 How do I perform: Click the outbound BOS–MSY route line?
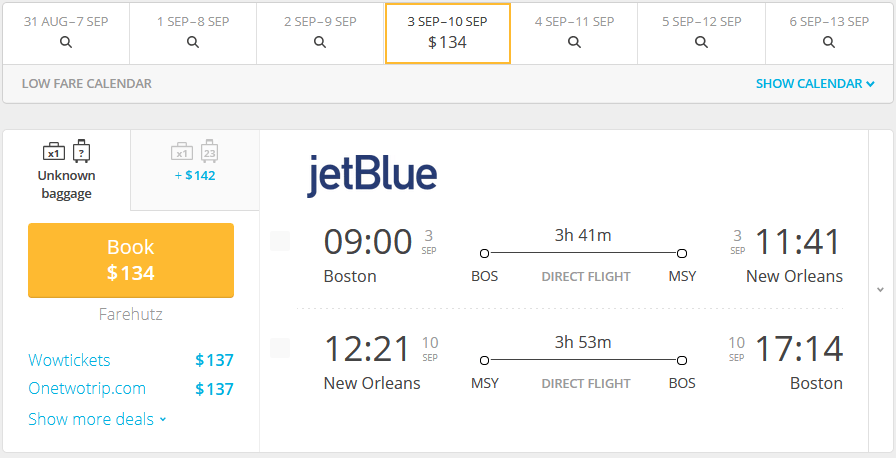pyautogui.click(x=583, y=253)
